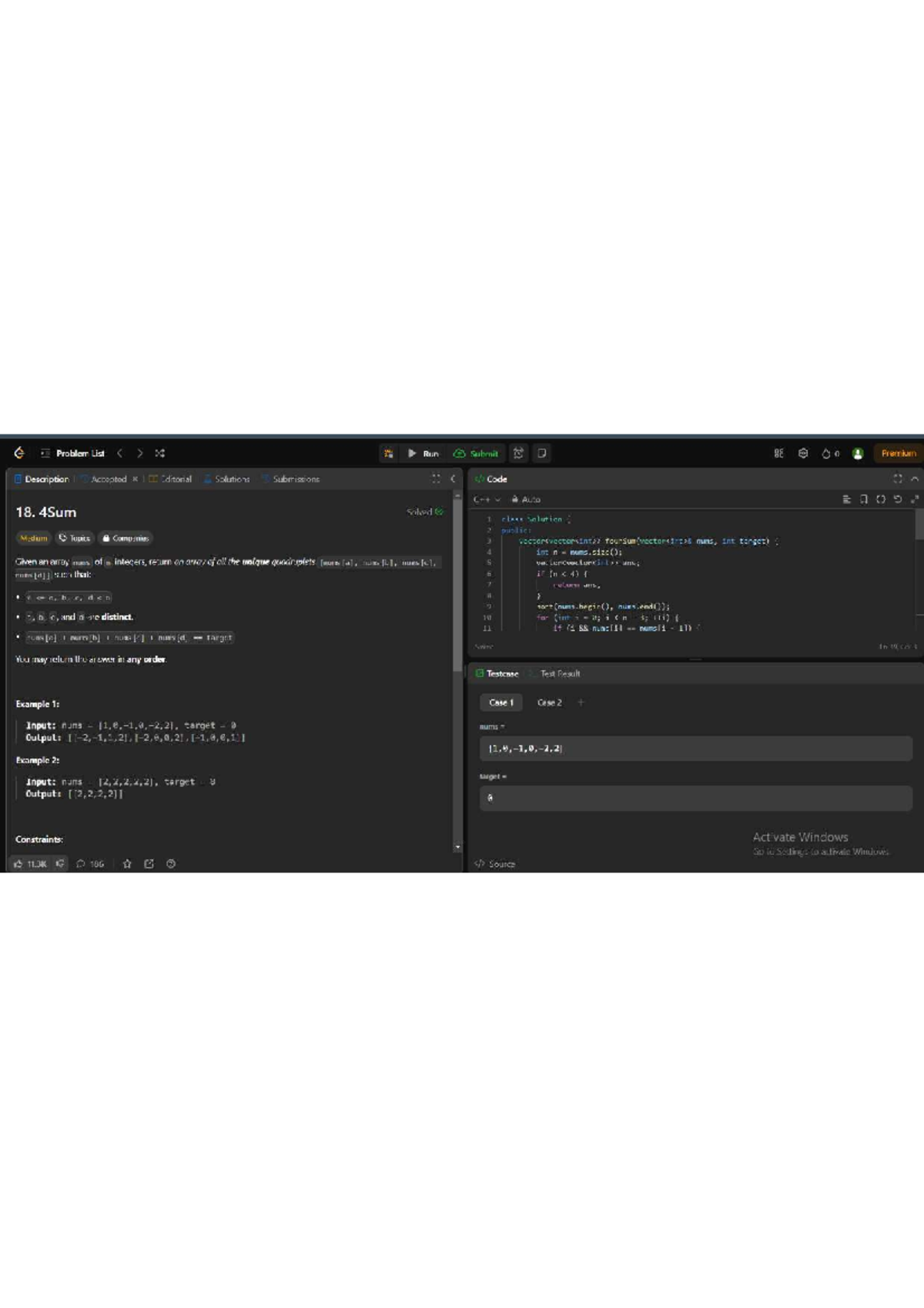
Task: Click the Medium difficulty tag
Action: (x=33, y=538)
